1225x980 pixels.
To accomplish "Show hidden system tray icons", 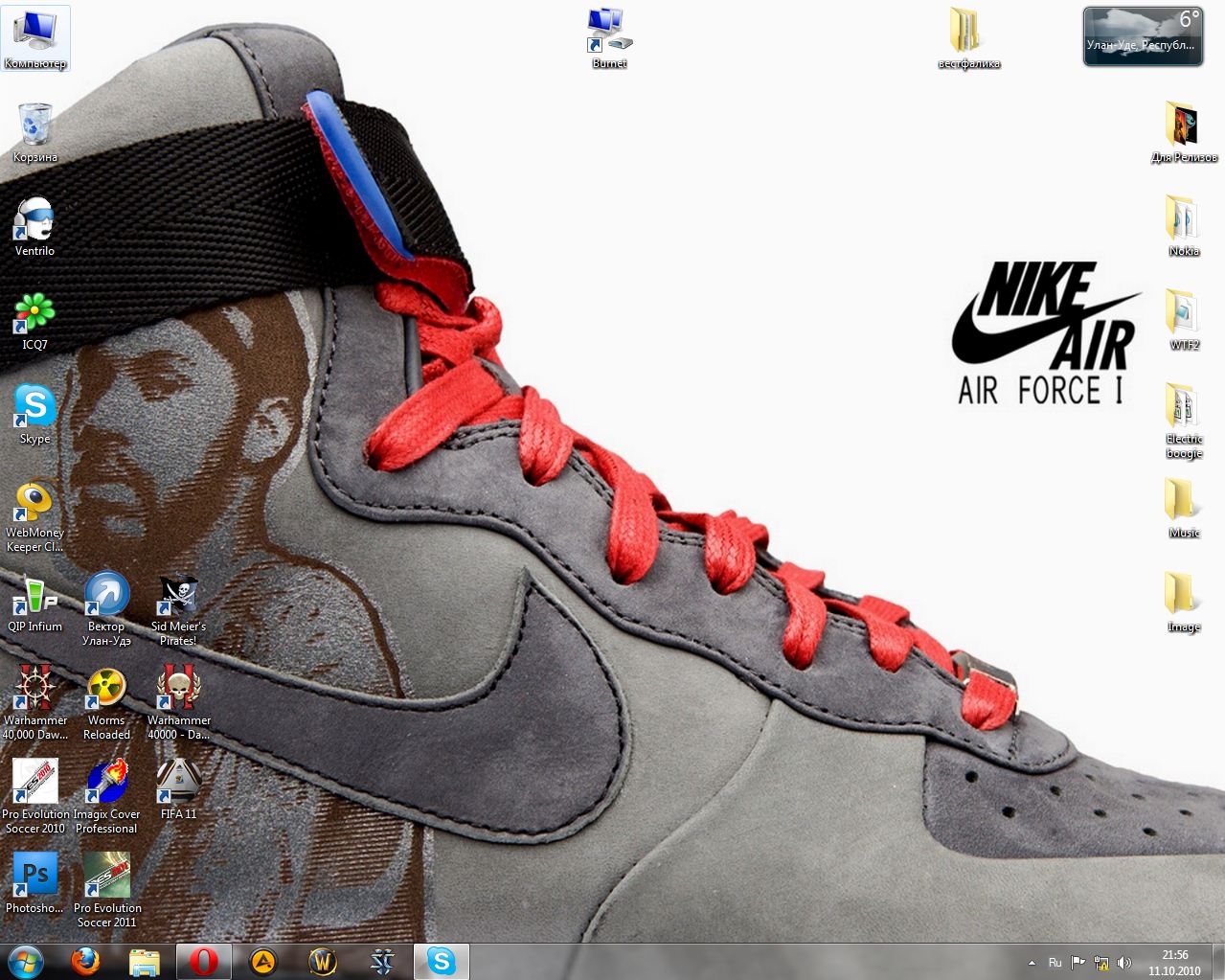I will [1032, 963].
